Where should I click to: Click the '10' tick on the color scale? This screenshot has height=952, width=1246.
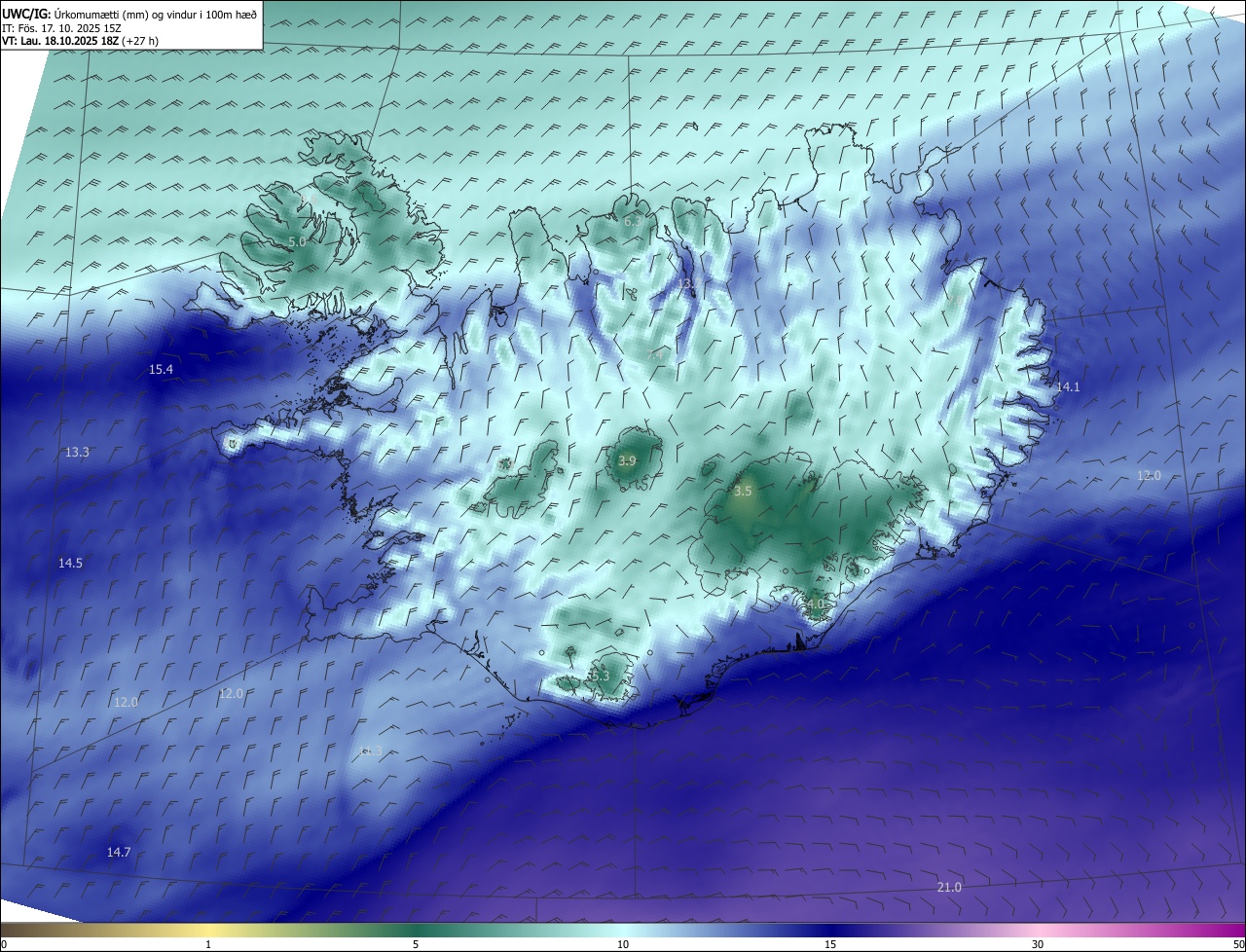tap(623, 944)
